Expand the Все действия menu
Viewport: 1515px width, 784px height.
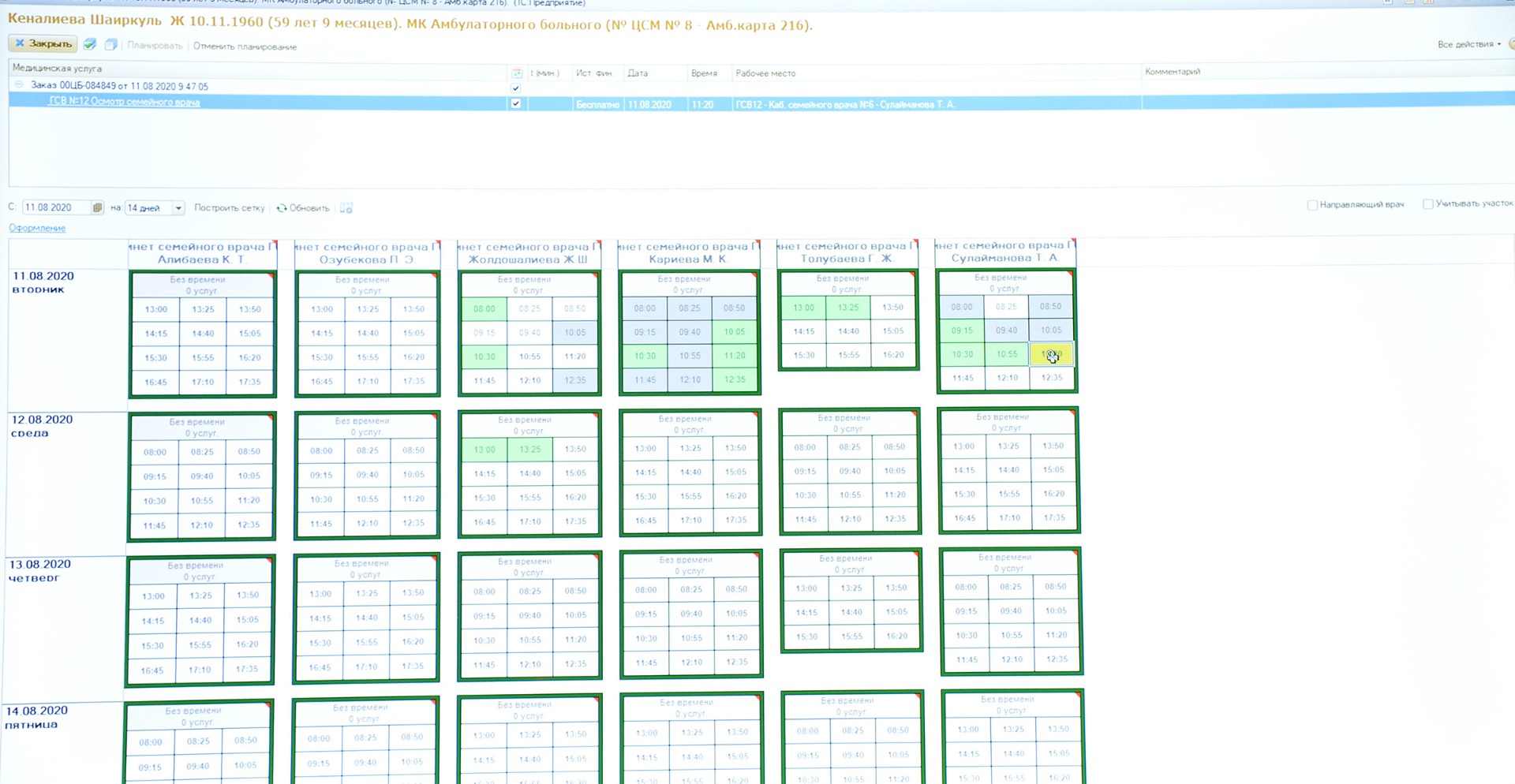[1468, 44]
